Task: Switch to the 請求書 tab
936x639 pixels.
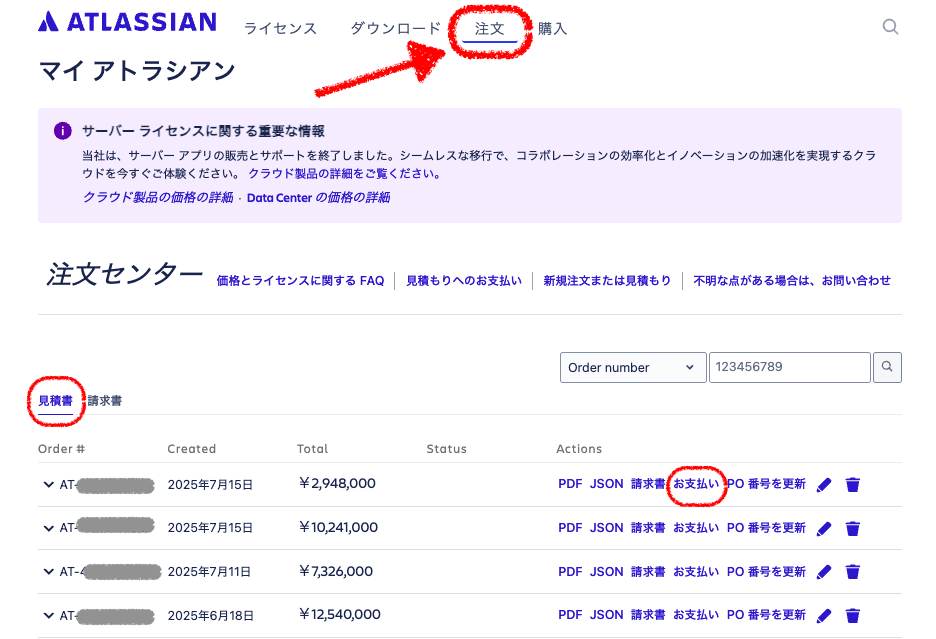Action: (105, 400)
